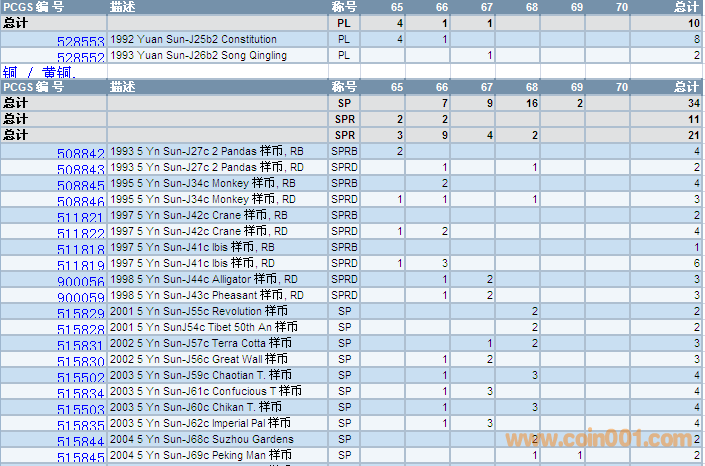This screenshot has height=466, width=705.
Task: Click PCGS number 515829 Revolution
Action: tap(80, 314)
